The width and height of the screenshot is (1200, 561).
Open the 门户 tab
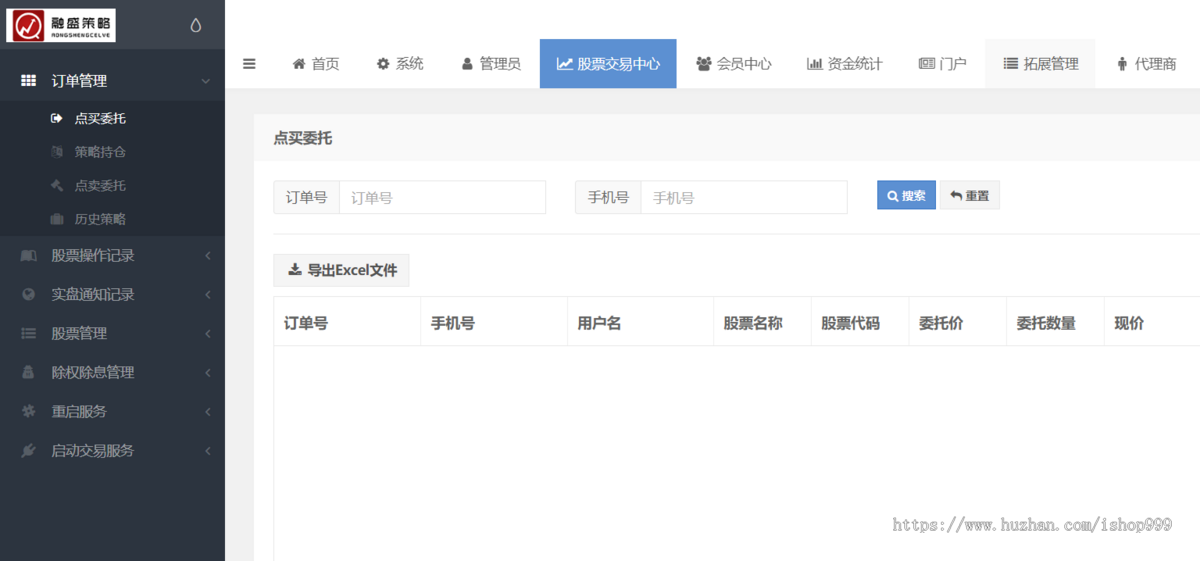943,64
